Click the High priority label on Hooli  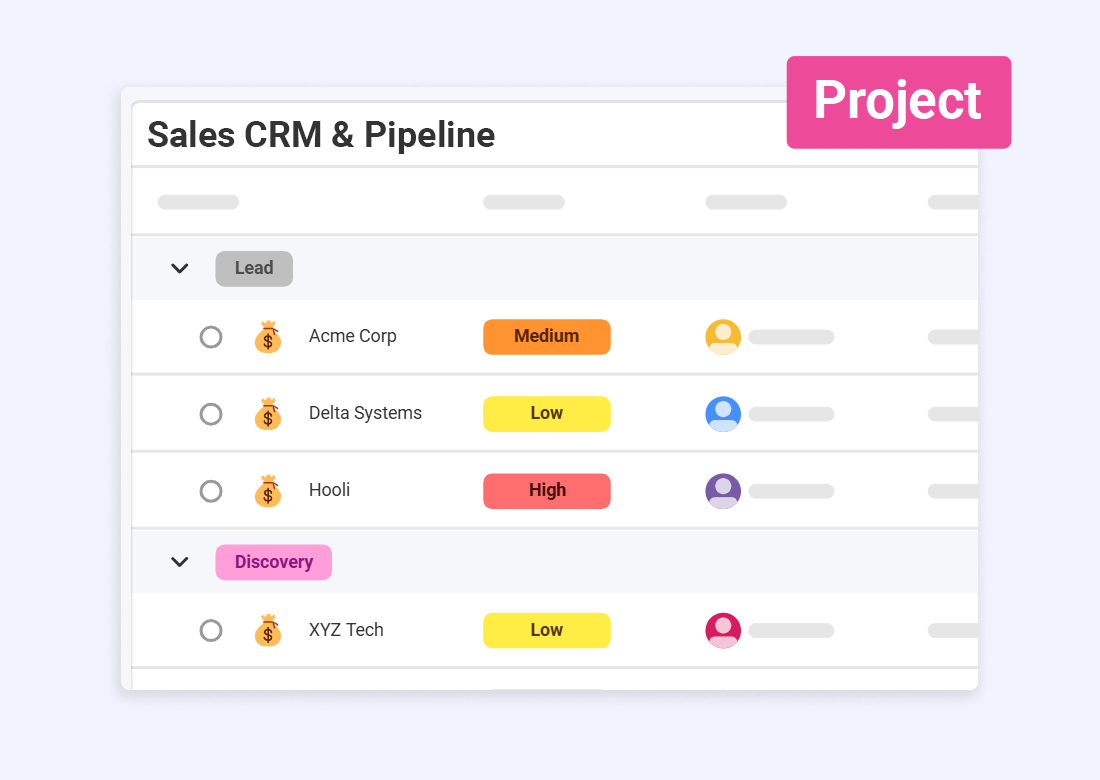(546, 491)
